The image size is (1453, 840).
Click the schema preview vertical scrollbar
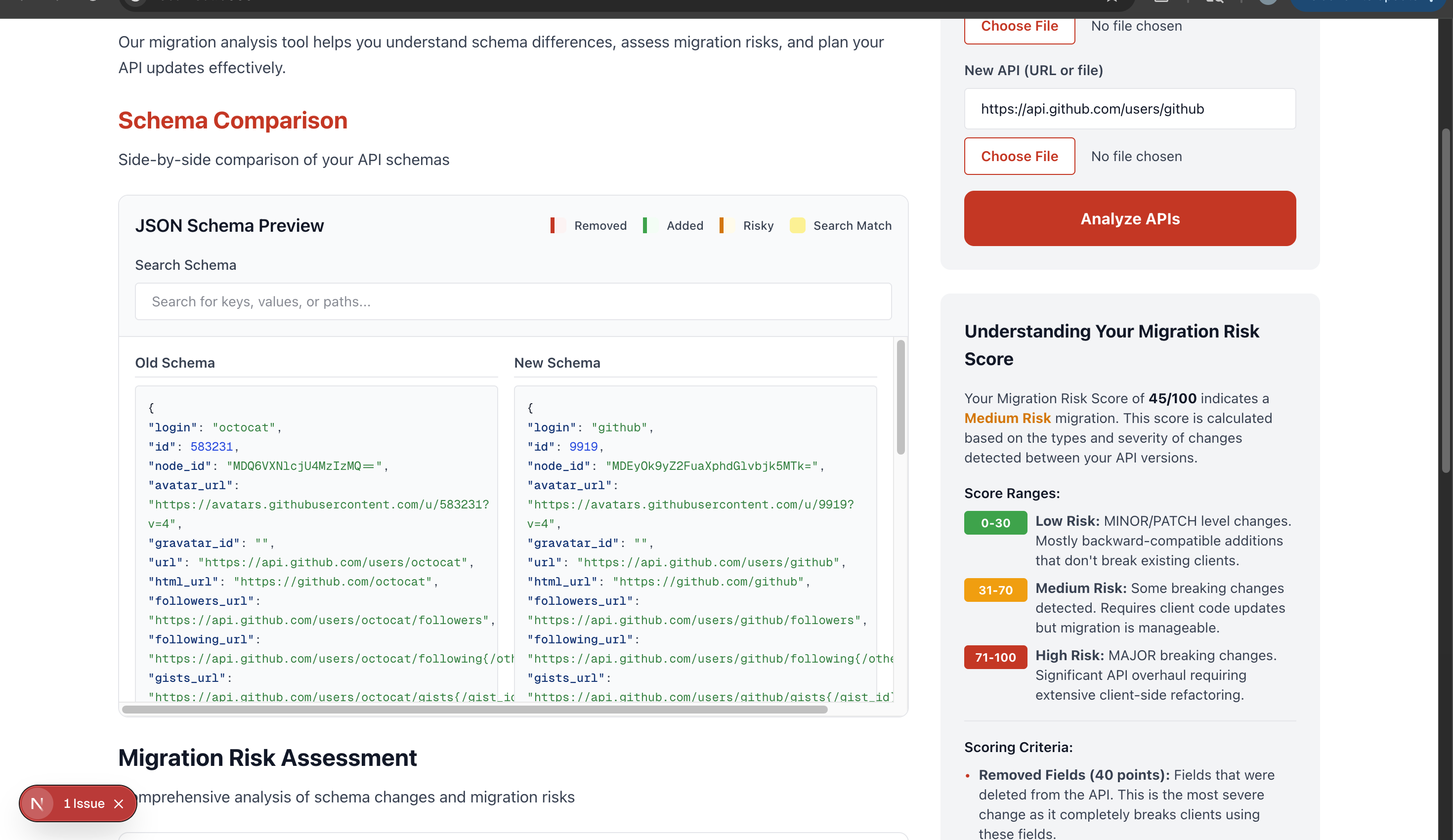900,397
